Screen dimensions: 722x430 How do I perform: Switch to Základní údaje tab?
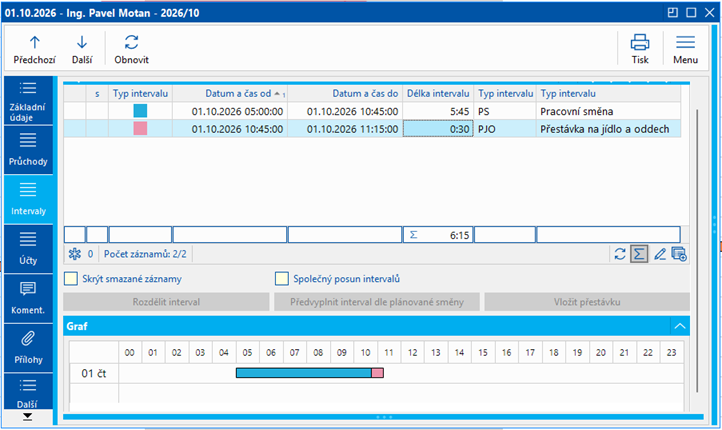tap(28, 101)
